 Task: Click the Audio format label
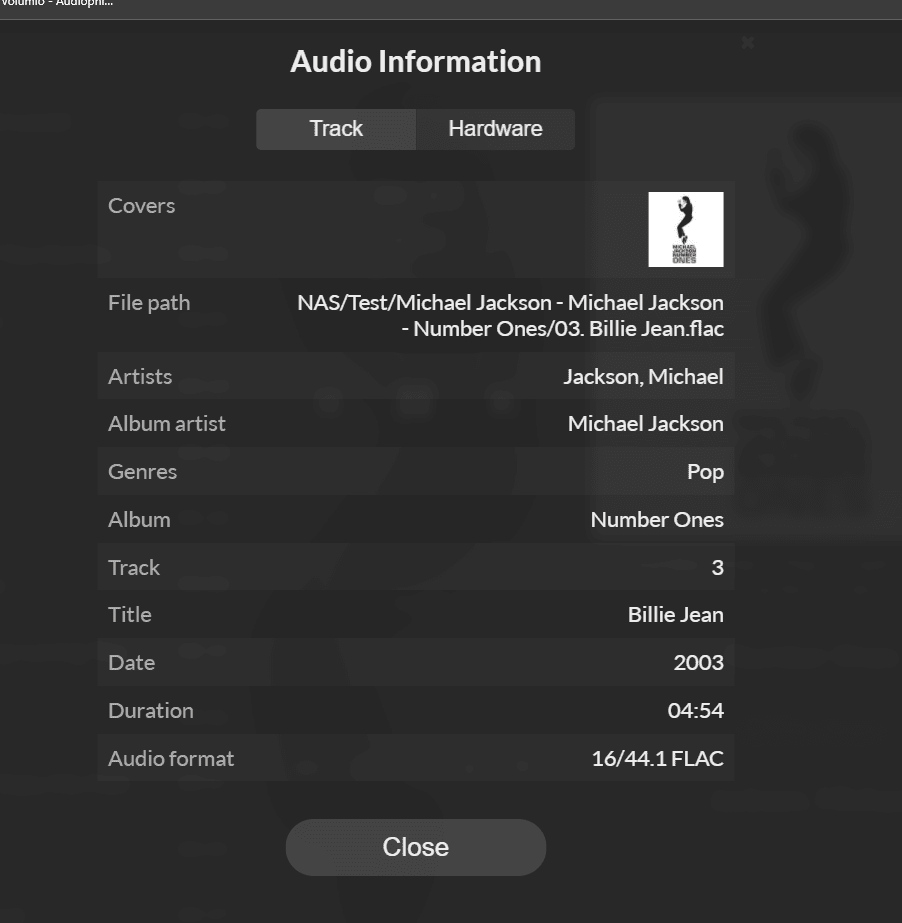pyautogui.click(x=171, y=759)
